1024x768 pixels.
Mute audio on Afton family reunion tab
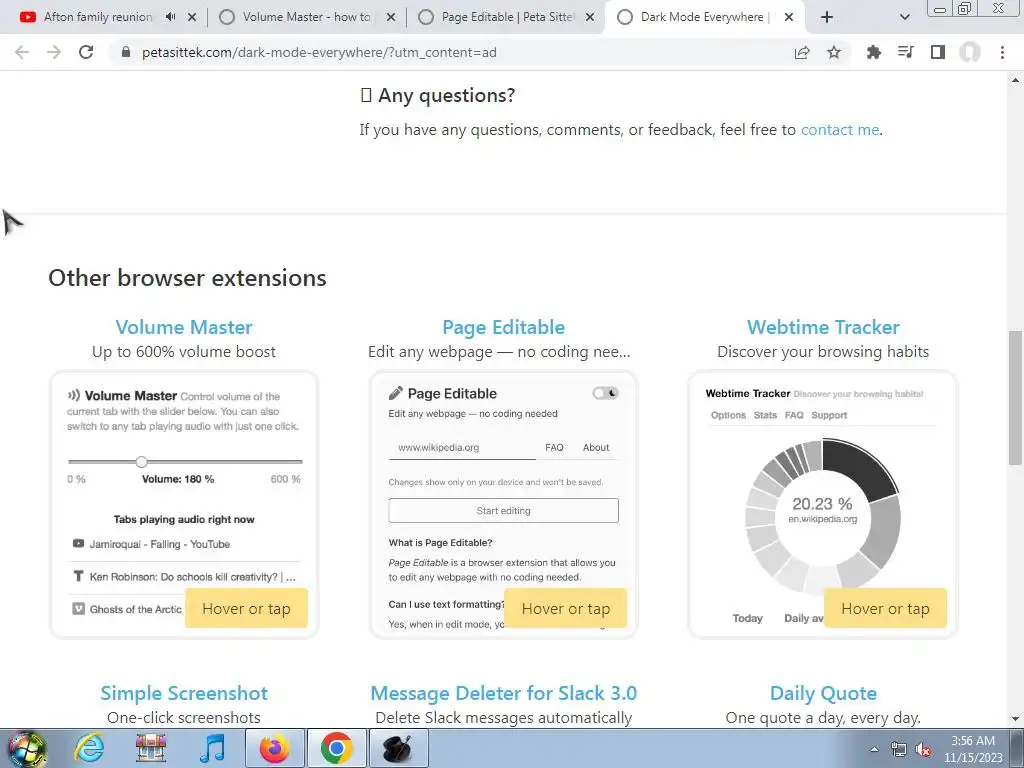click(x=170, y=17)
